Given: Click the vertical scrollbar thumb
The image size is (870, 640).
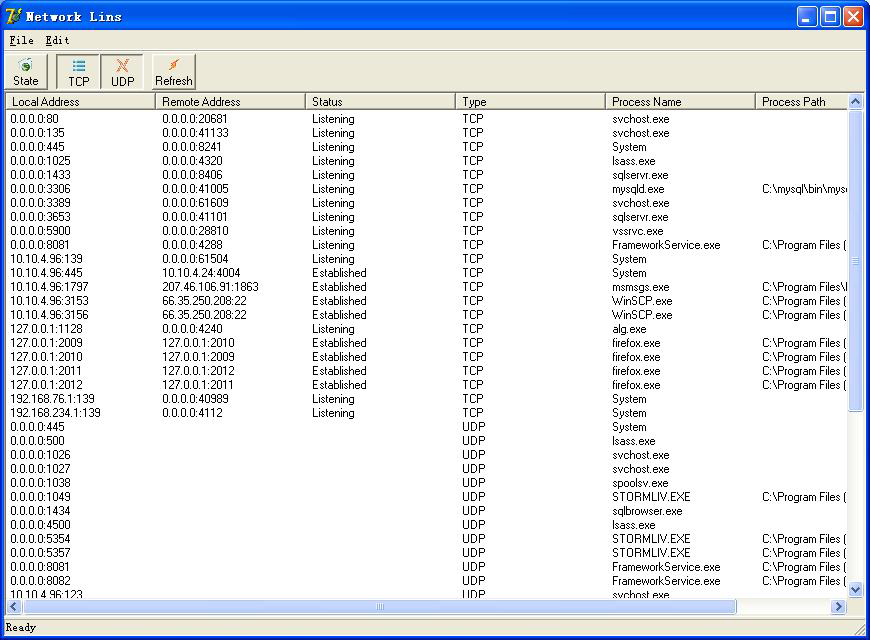Looking at the screenshot, I should point(855,260).
